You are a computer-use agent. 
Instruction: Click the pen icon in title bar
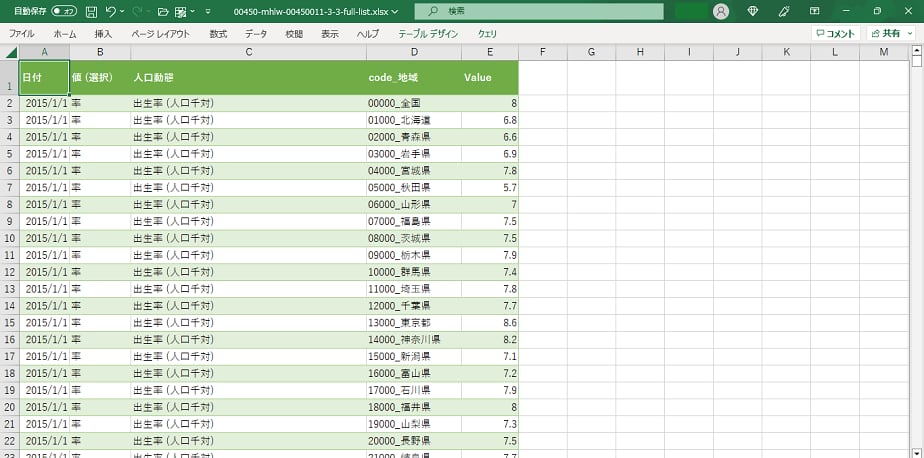point(784,11)
